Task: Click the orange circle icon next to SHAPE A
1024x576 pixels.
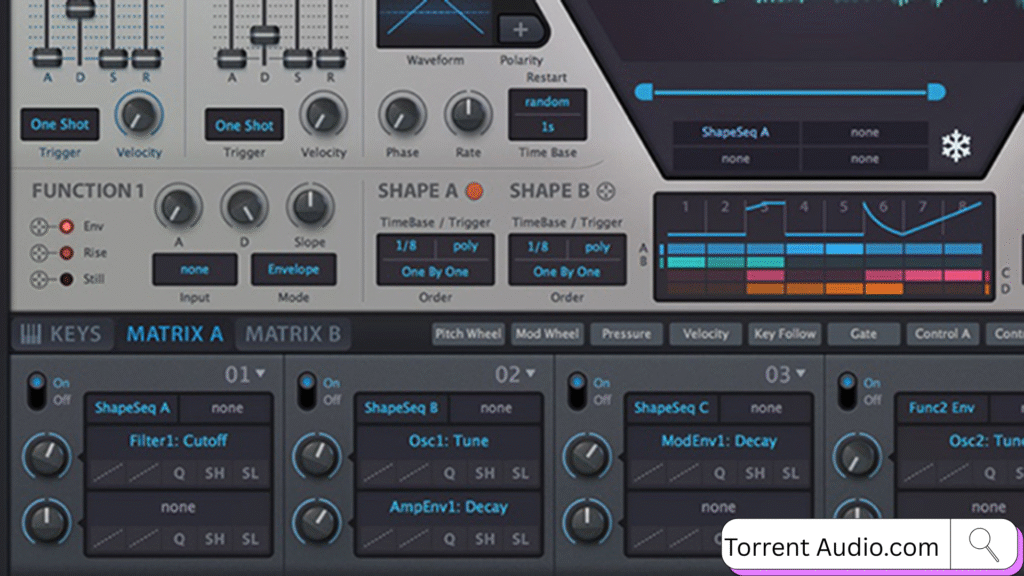Action: coord(474,191)
